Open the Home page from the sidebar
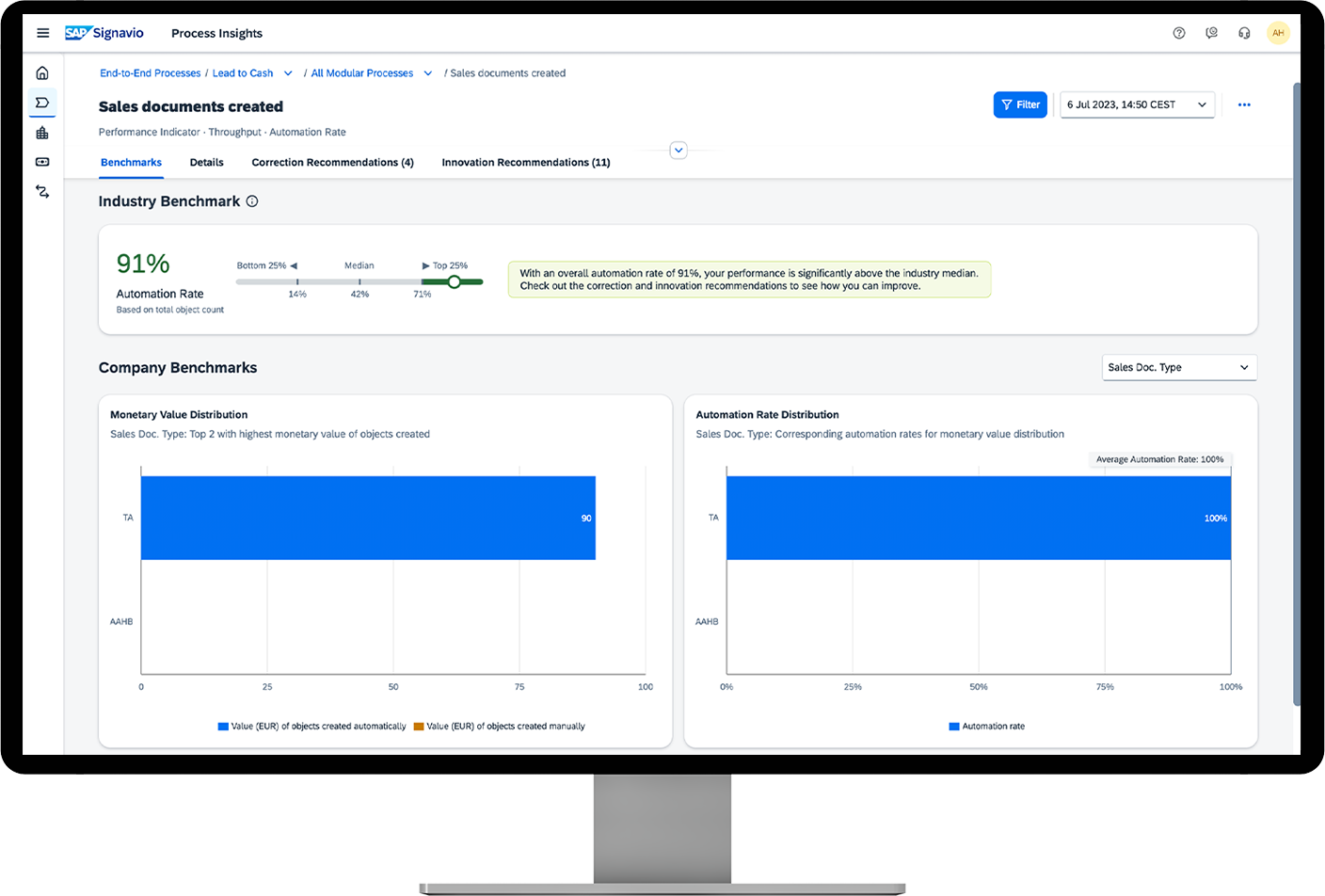This screenshot has width=1325, height=896. pyautogui.click(x=42, y=72)
